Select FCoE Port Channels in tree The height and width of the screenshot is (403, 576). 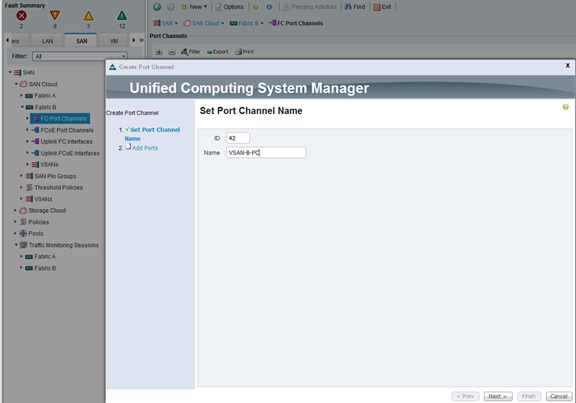67,130
